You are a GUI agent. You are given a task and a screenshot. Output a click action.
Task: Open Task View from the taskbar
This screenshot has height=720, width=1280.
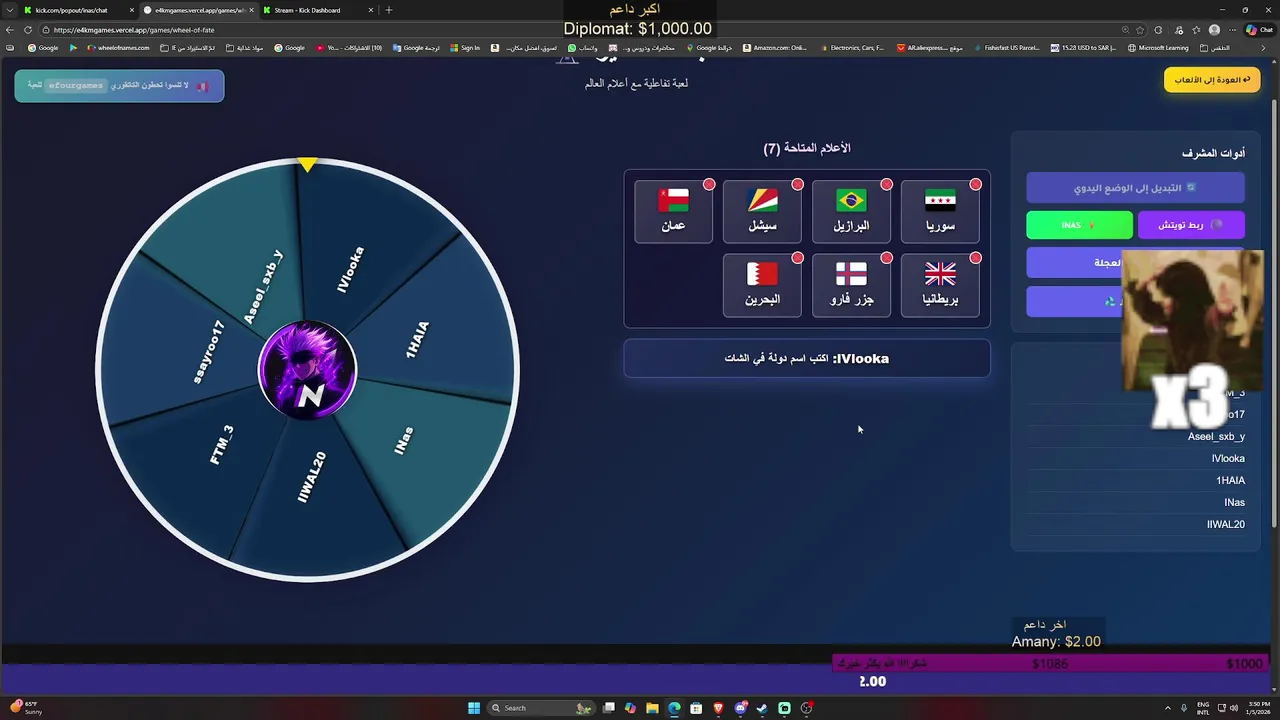tap(608, 708)
